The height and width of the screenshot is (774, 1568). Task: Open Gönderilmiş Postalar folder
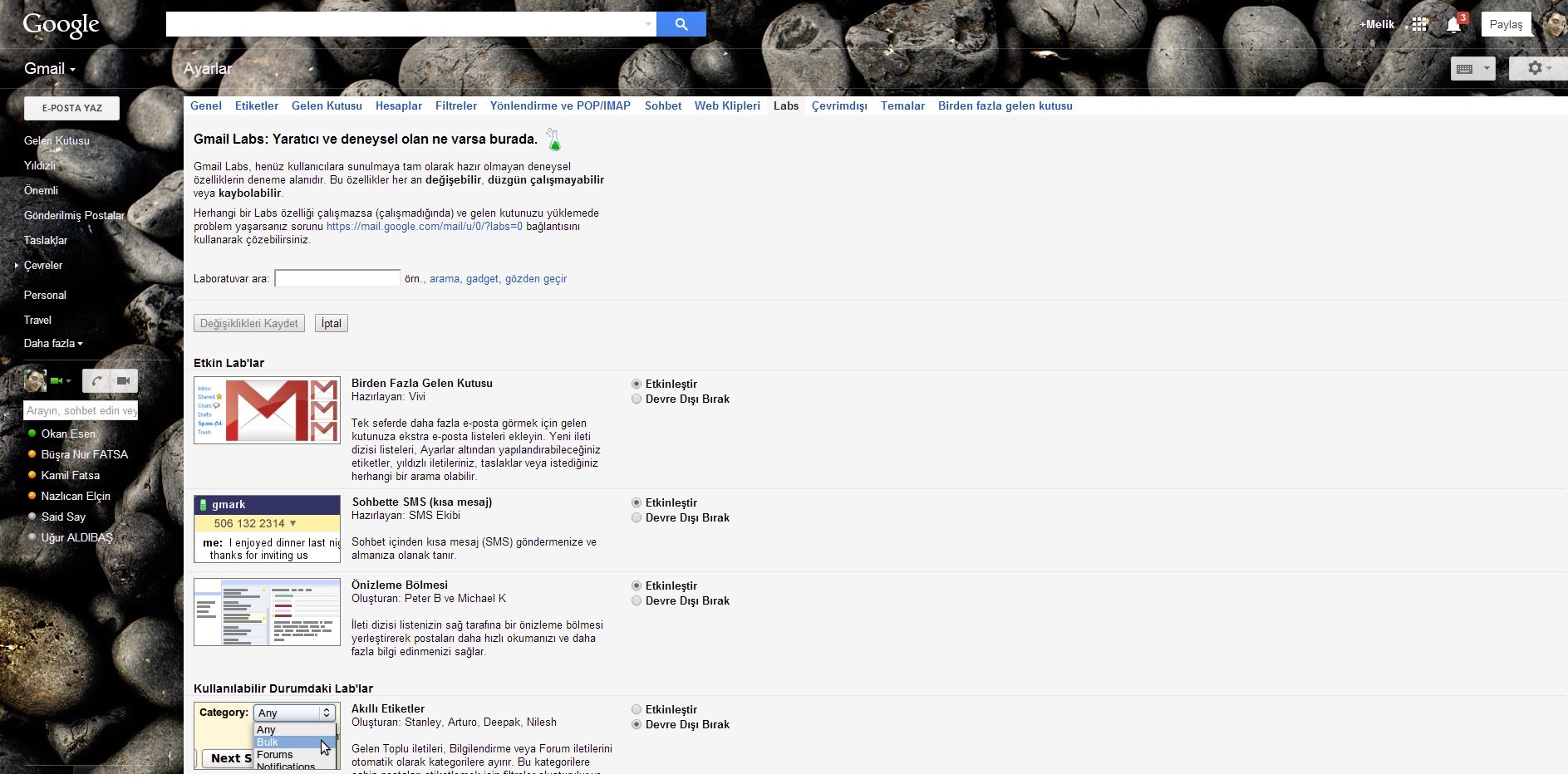tap(74, 215)
